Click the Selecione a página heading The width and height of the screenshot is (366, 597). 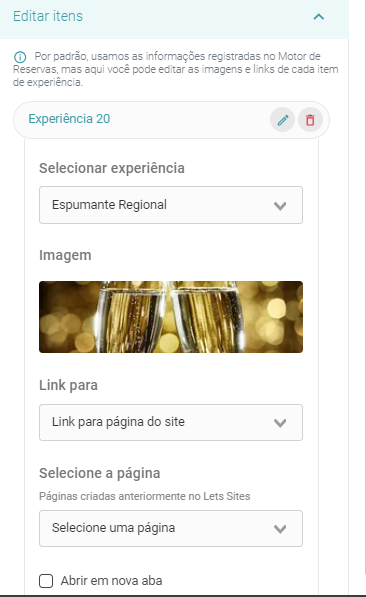pos(100,473)
